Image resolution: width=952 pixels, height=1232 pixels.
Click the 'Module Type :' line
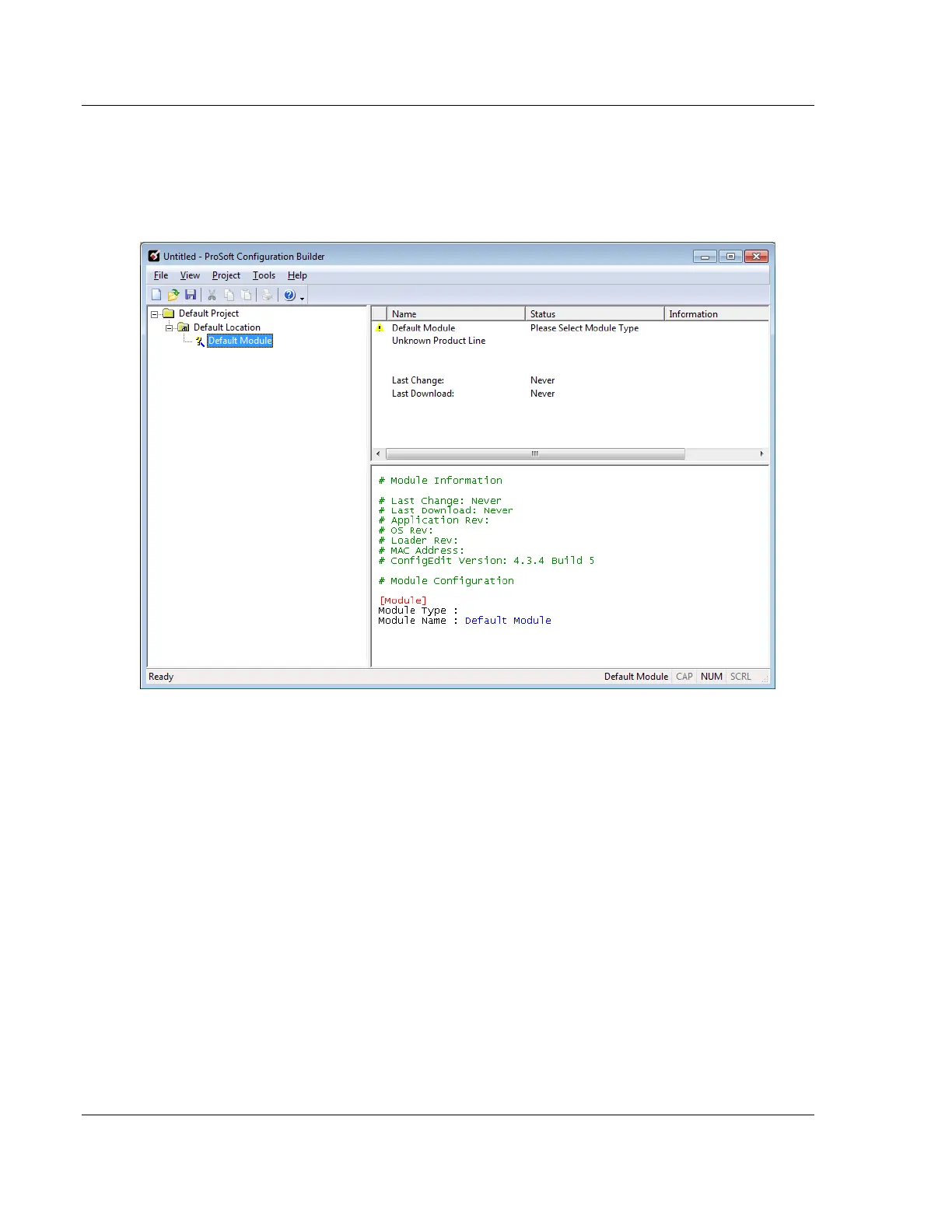coord(418,611)
